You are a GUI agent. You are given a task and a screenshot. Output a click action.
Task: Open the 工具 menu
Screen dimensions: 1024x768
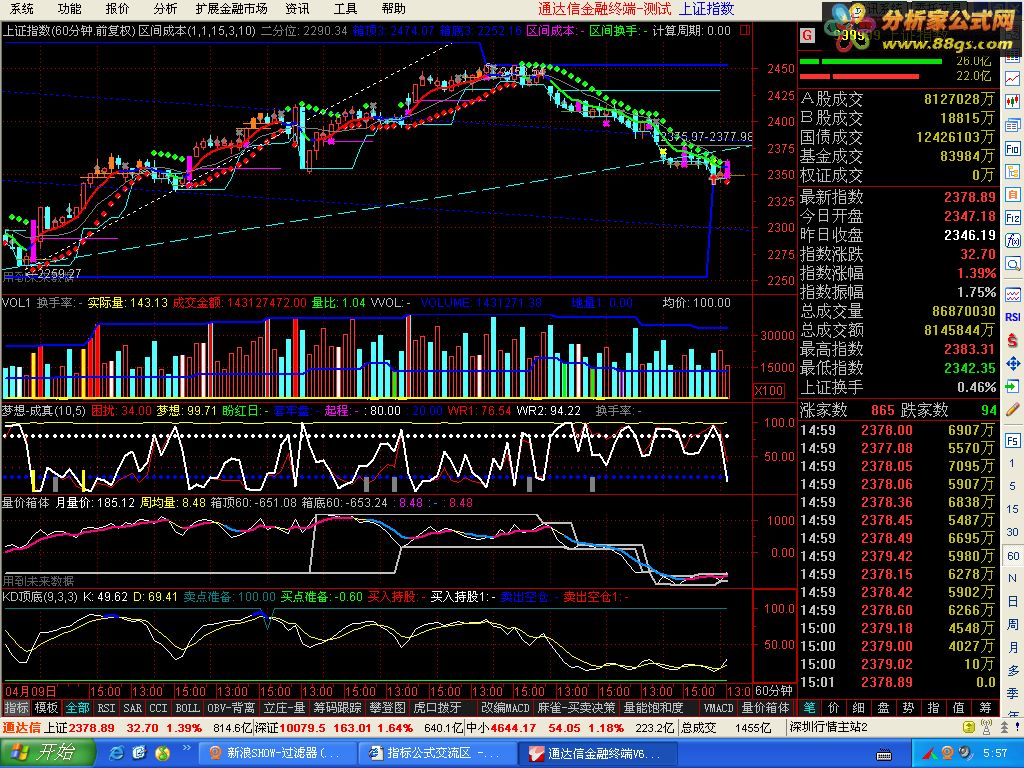[345, 8]
